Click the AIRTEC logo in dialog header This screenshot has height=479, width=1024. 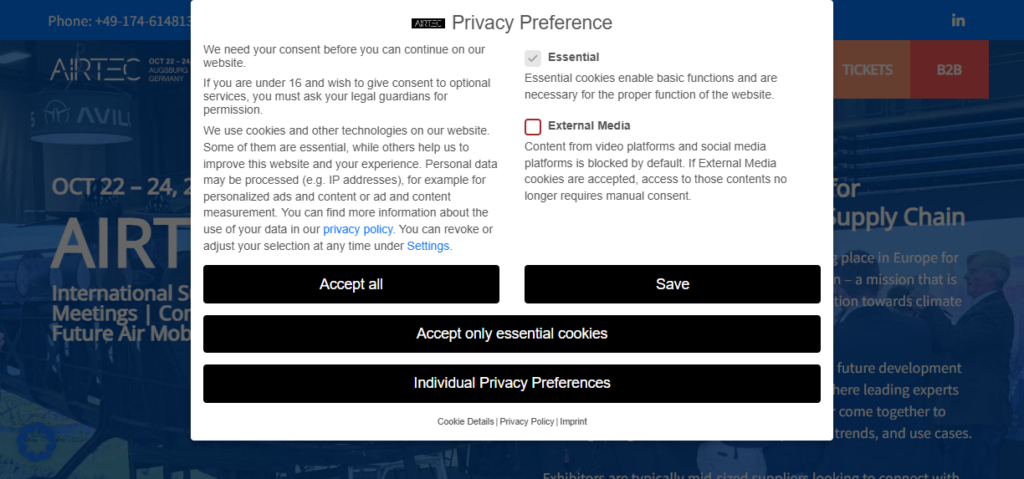tap(428, 23)
